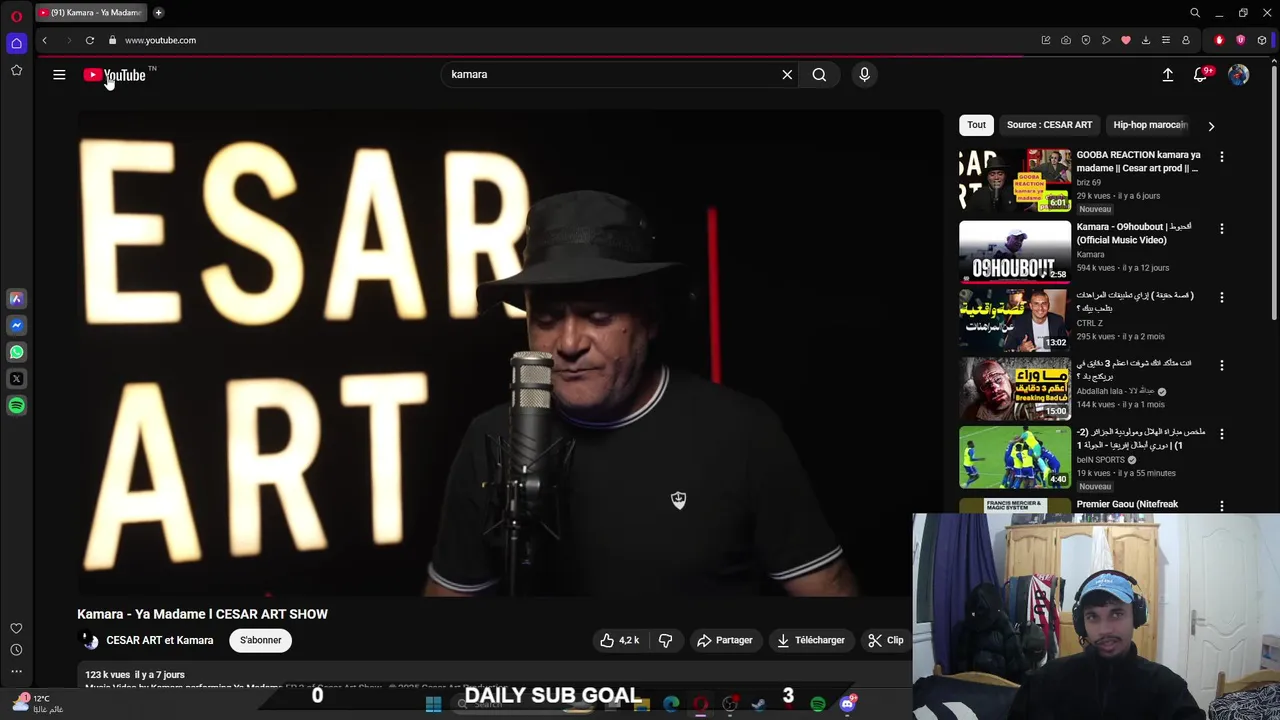The width and height of the screenshot is (1280, 720).
Task: Open the account avatar menu
Action: [1238, 75]
